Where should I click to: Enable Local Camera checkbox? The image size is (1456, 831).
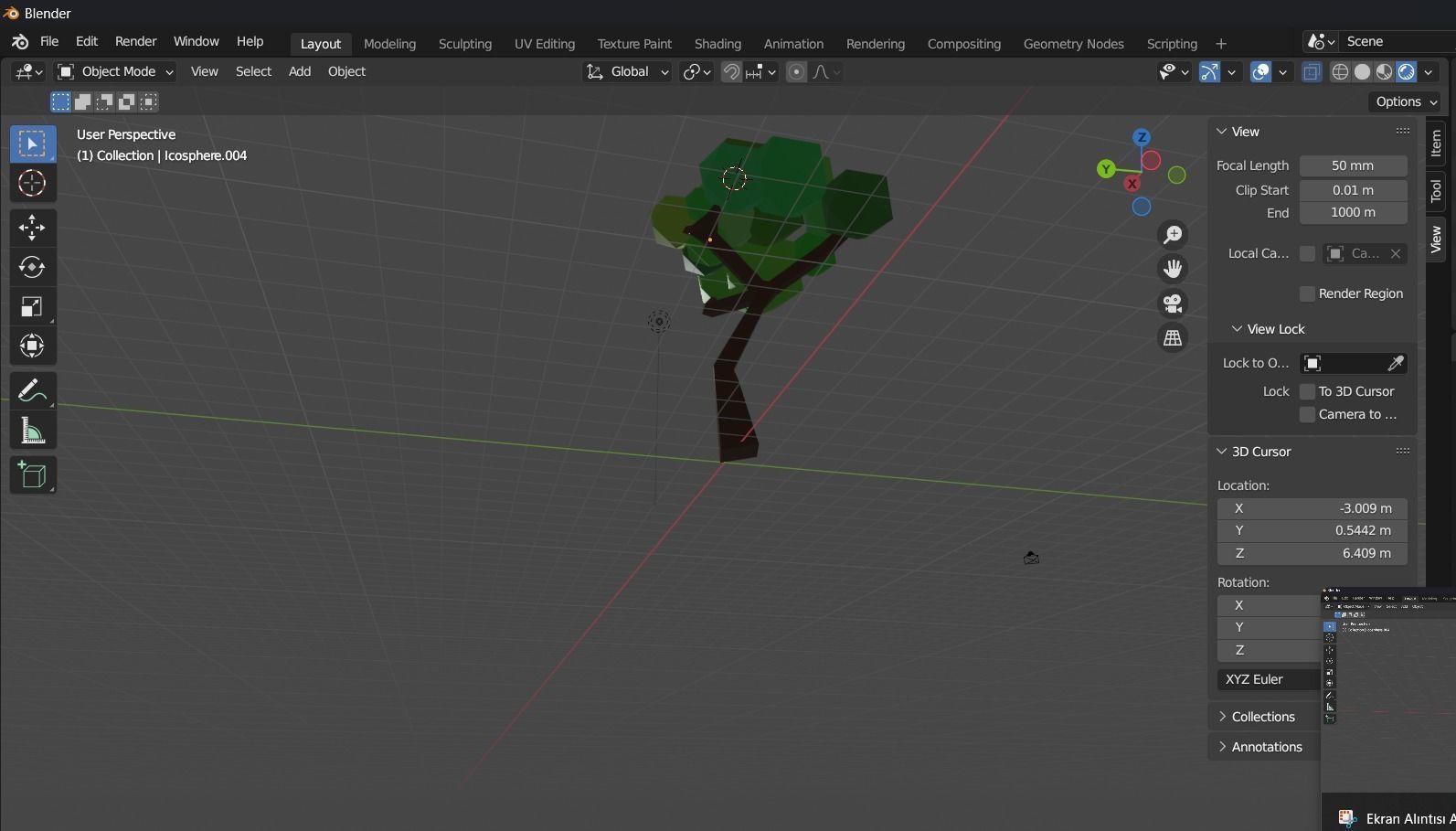(1307, 253)
